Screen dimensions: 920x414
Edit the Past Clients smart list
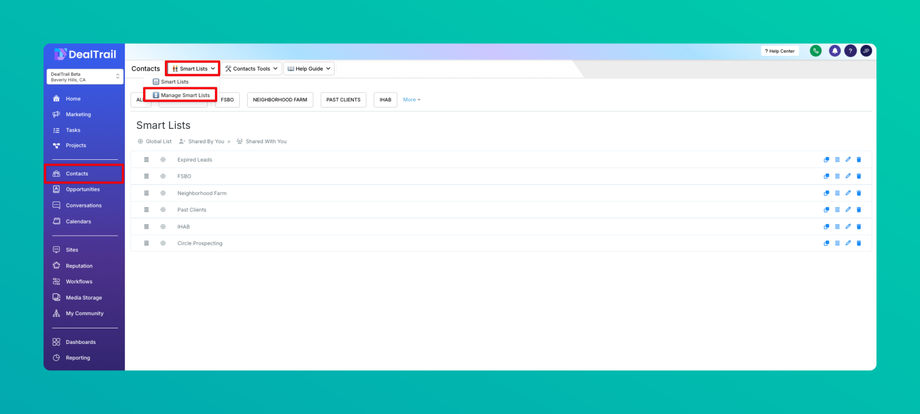click(848, 209)
